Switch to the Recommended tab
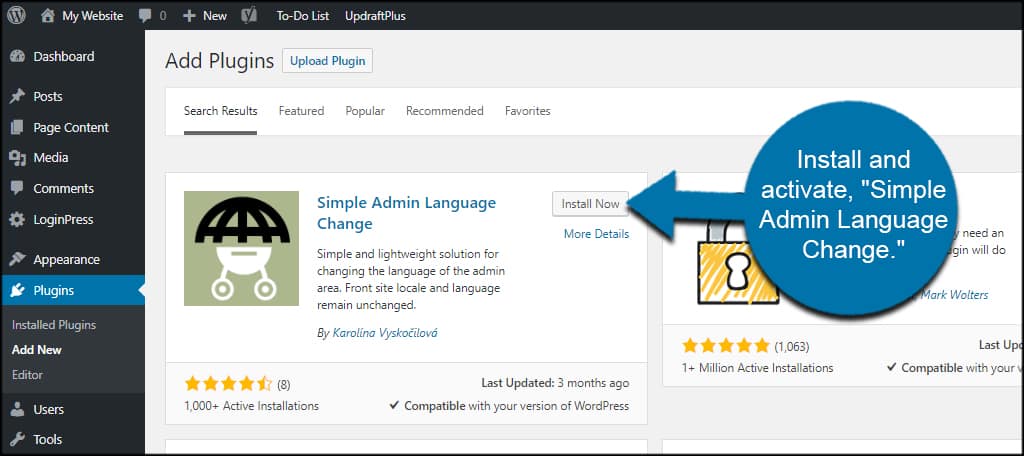Viewport: 1024px width, 456px height. pyautogui.click(x=445, y=111)
